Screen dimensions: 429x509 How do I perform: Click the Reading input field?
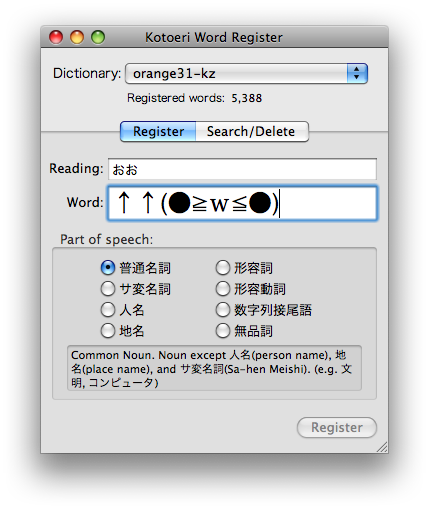242,169
